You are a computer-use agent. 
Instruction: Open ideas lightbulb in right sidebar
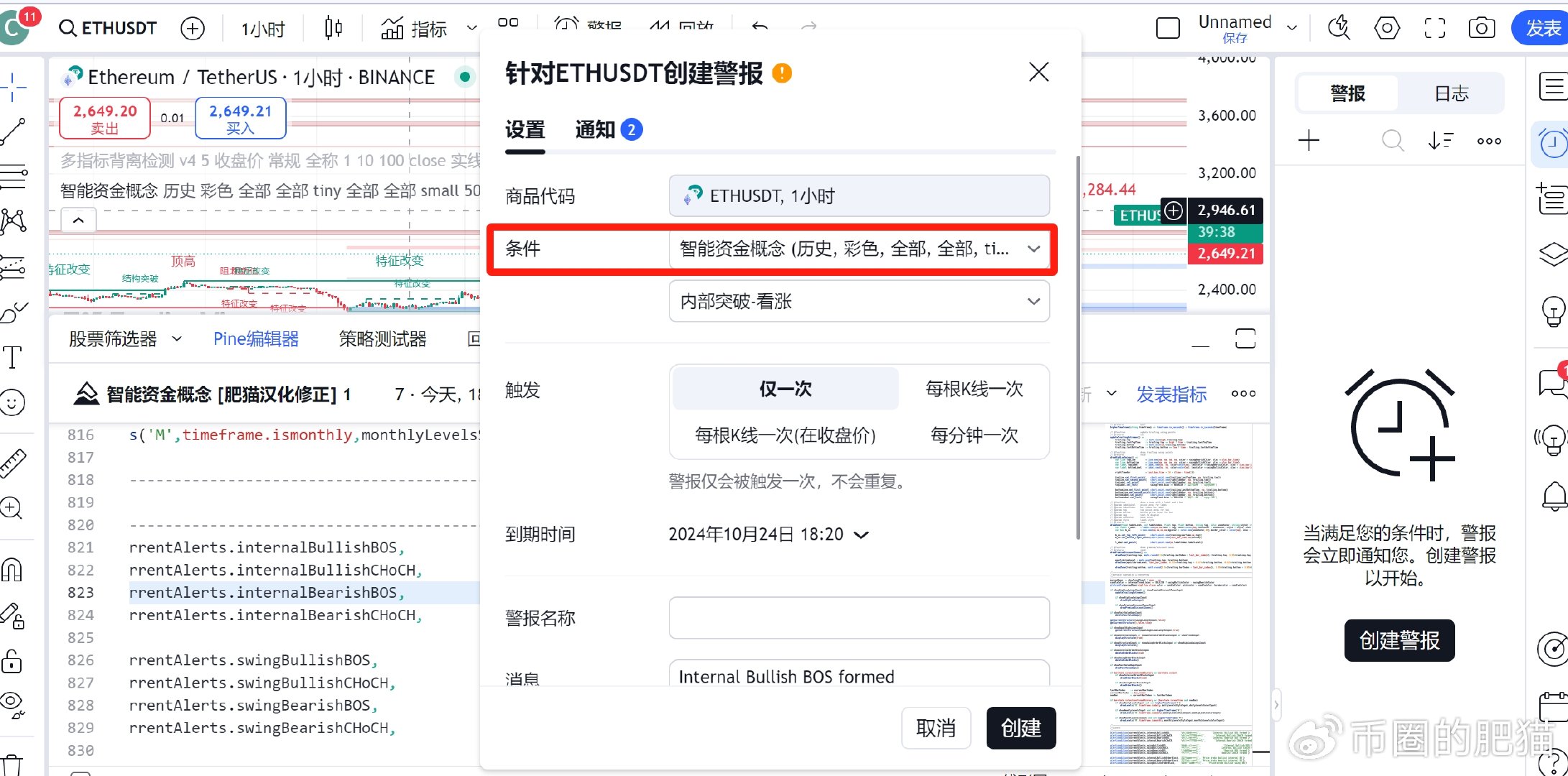tap(1553, 311)
